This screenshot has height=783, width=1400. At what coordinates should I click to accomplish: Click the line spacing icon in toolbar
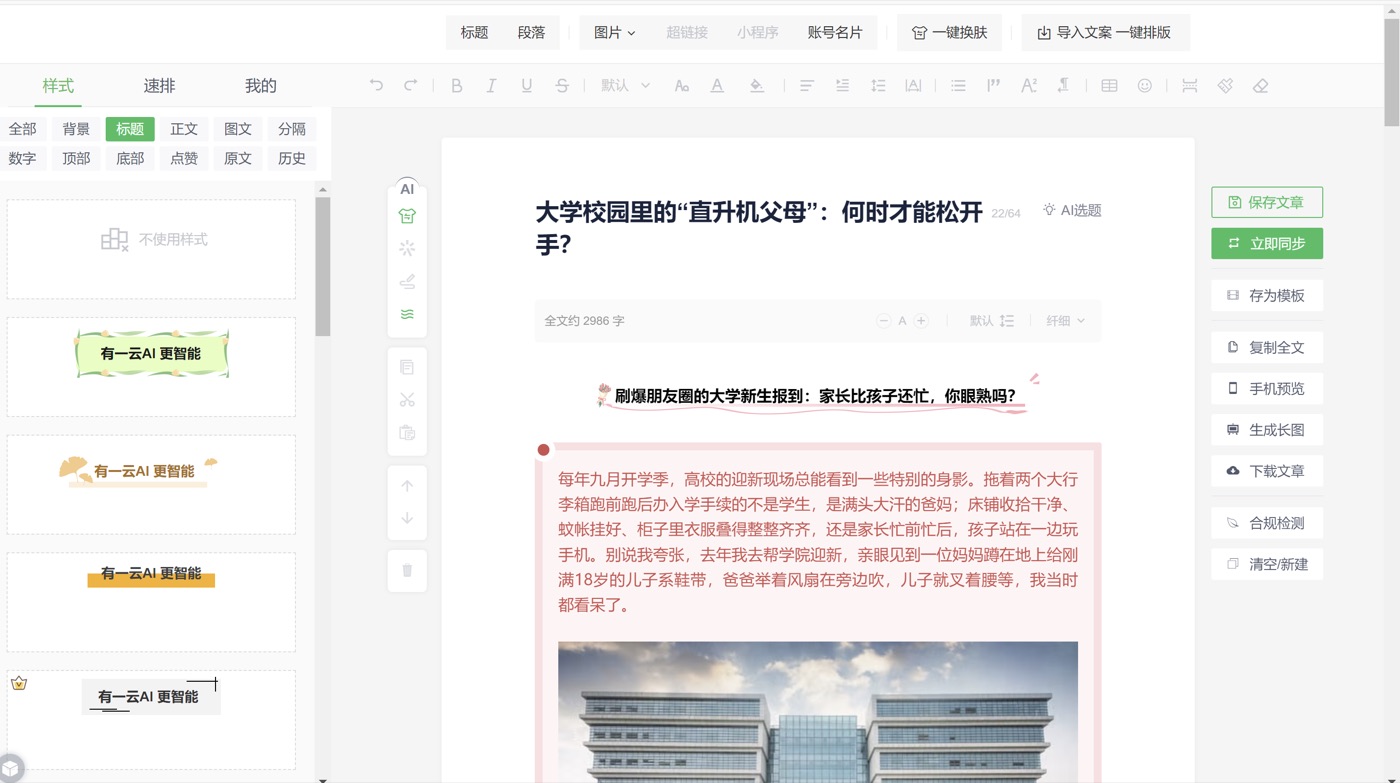point(878,86)
